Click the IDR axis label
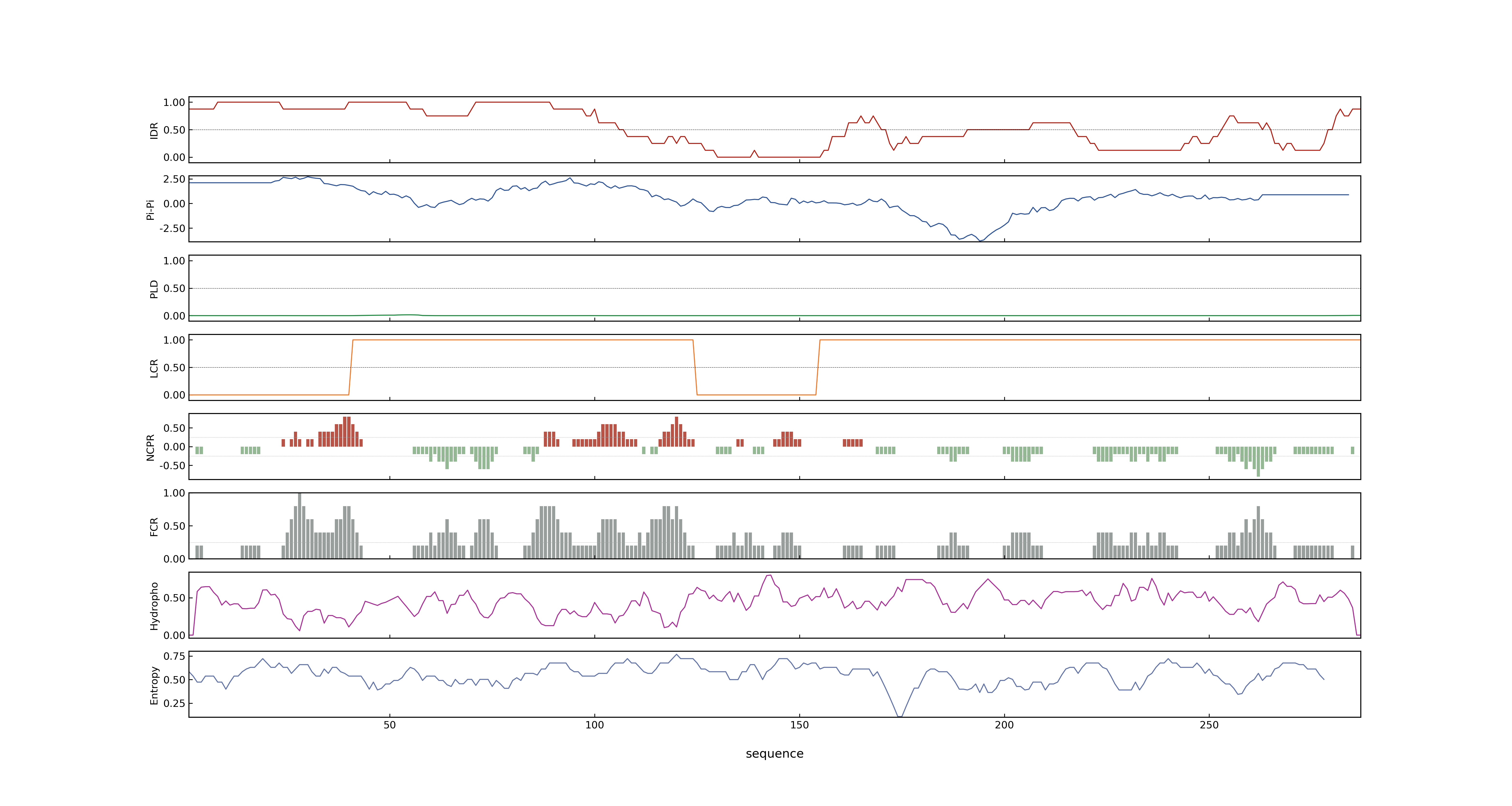This screenshot has height=806, width=1512. tap(154, 130)
